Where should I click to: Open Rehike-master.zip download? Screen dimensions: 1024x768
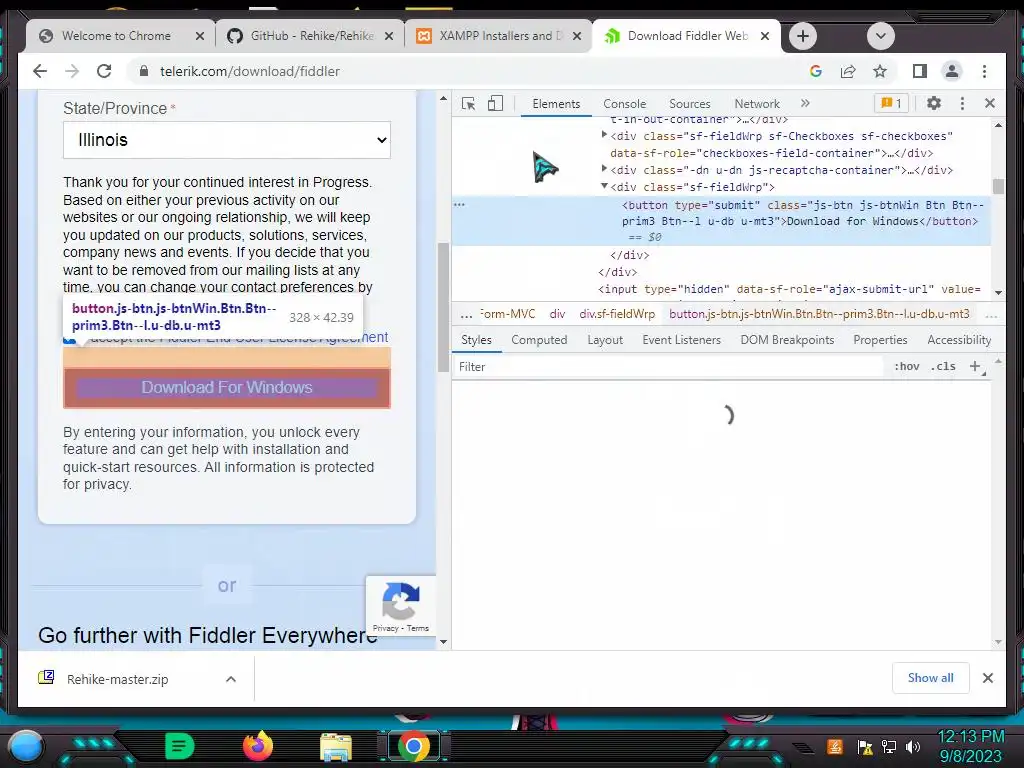[118, 679]
